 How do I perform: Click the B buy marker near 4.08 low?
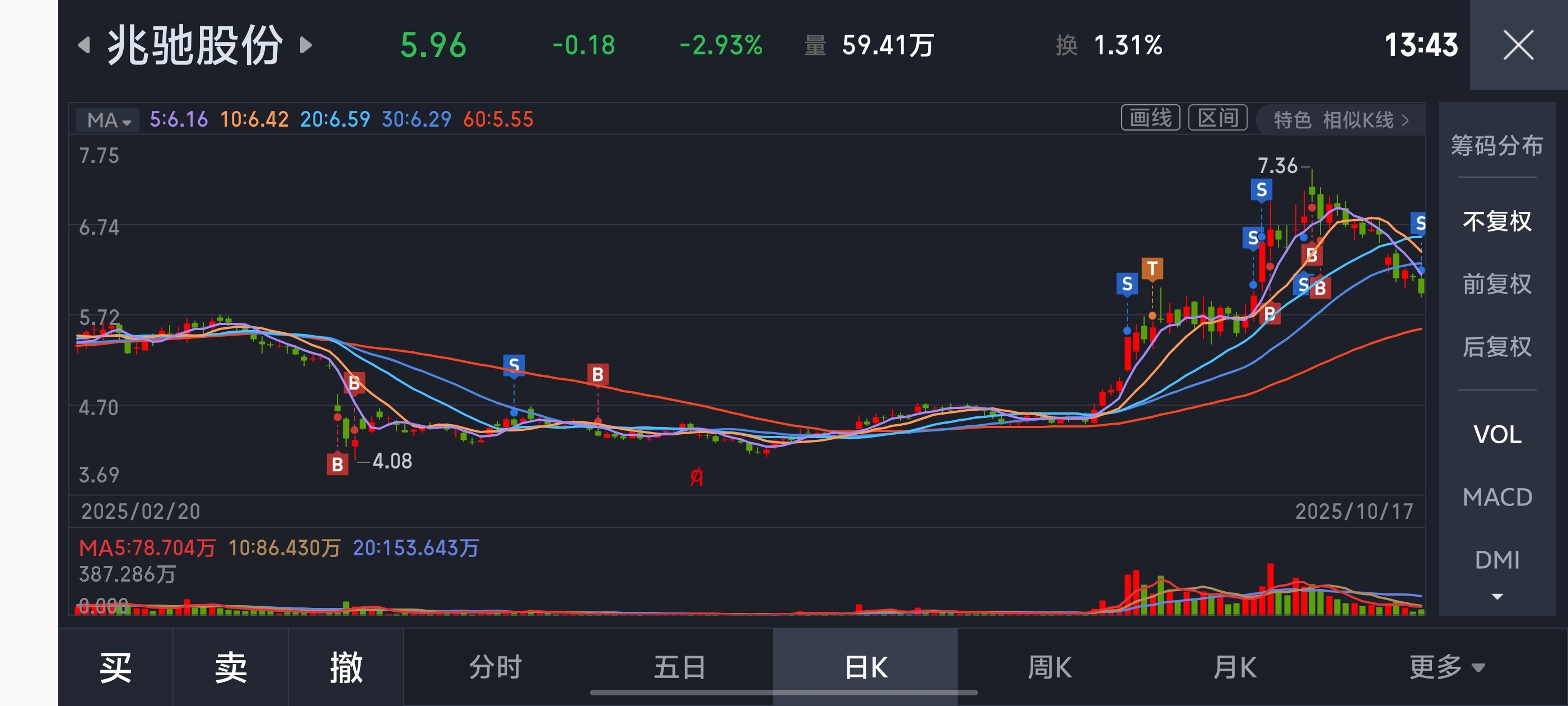coord(337,465)
